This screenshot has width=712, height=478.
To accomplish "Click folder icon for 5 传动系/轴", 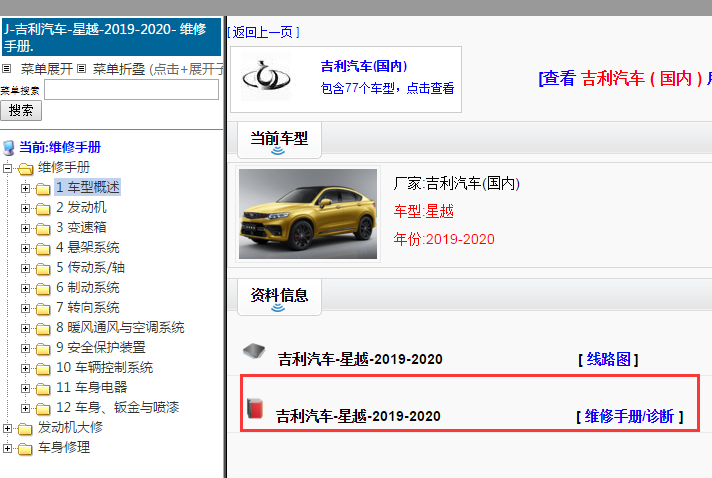I will pyautogui.click(x=43, y=268).
